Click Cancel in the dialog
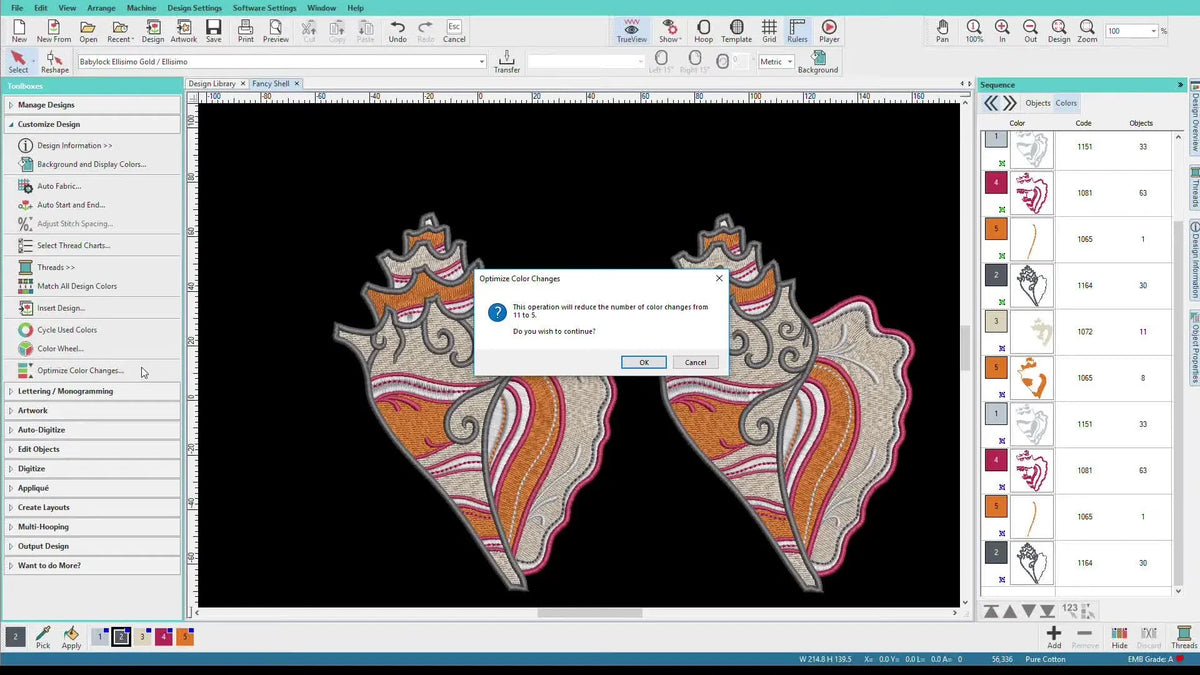The width and height of the screenshot is (1200, 675). pyautogui.click(x=696, y=362)
